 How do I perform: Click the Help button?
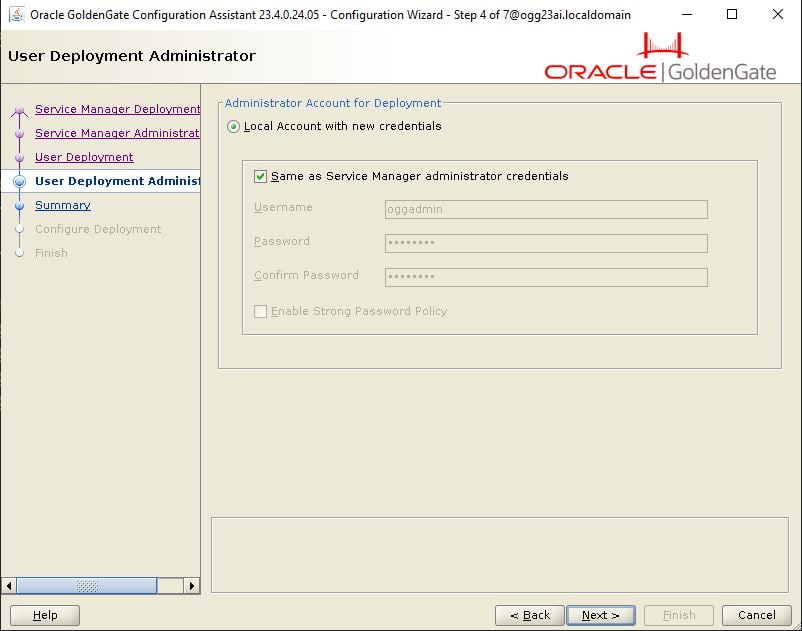point(45,615)
